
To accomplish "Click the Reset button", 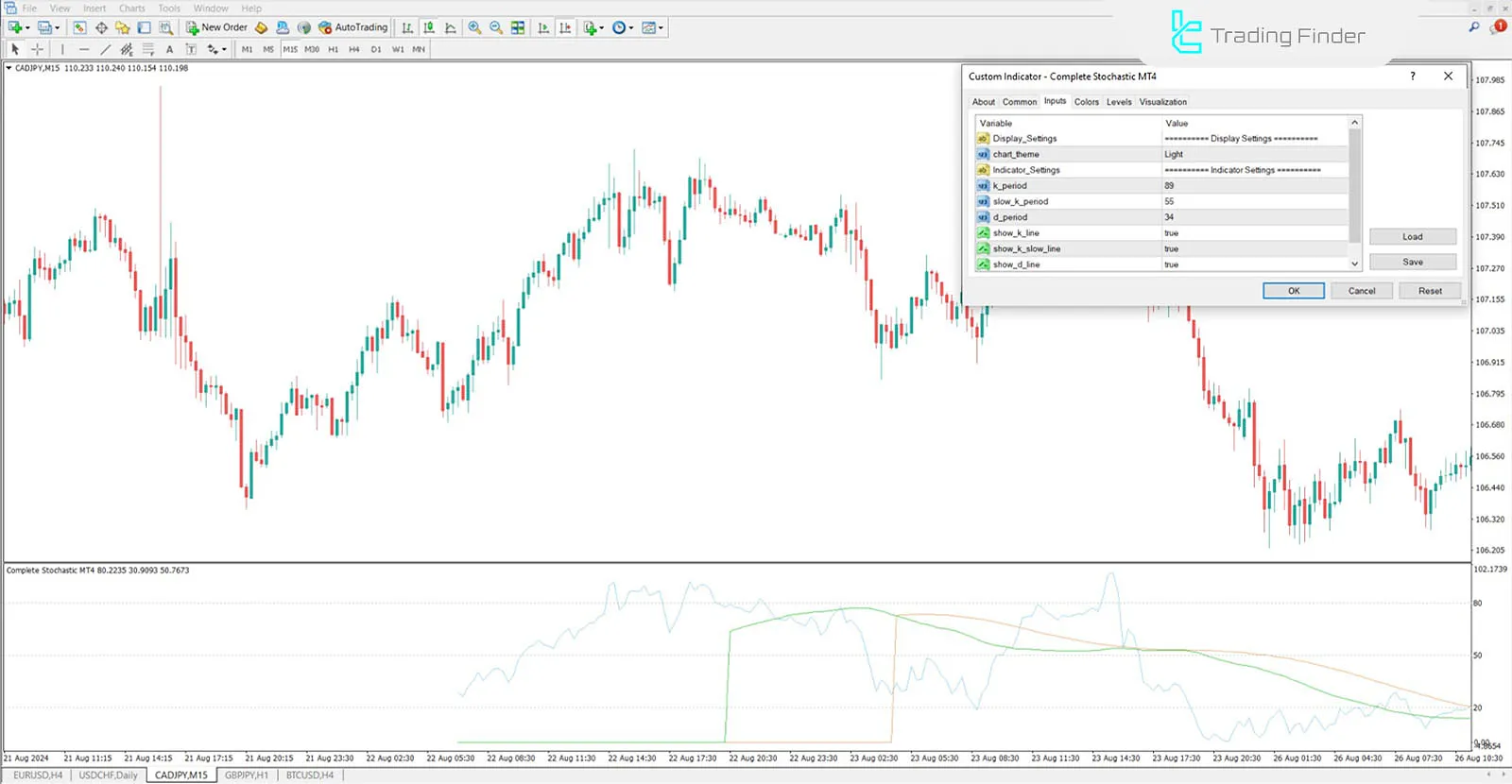I will [1429, 291].
